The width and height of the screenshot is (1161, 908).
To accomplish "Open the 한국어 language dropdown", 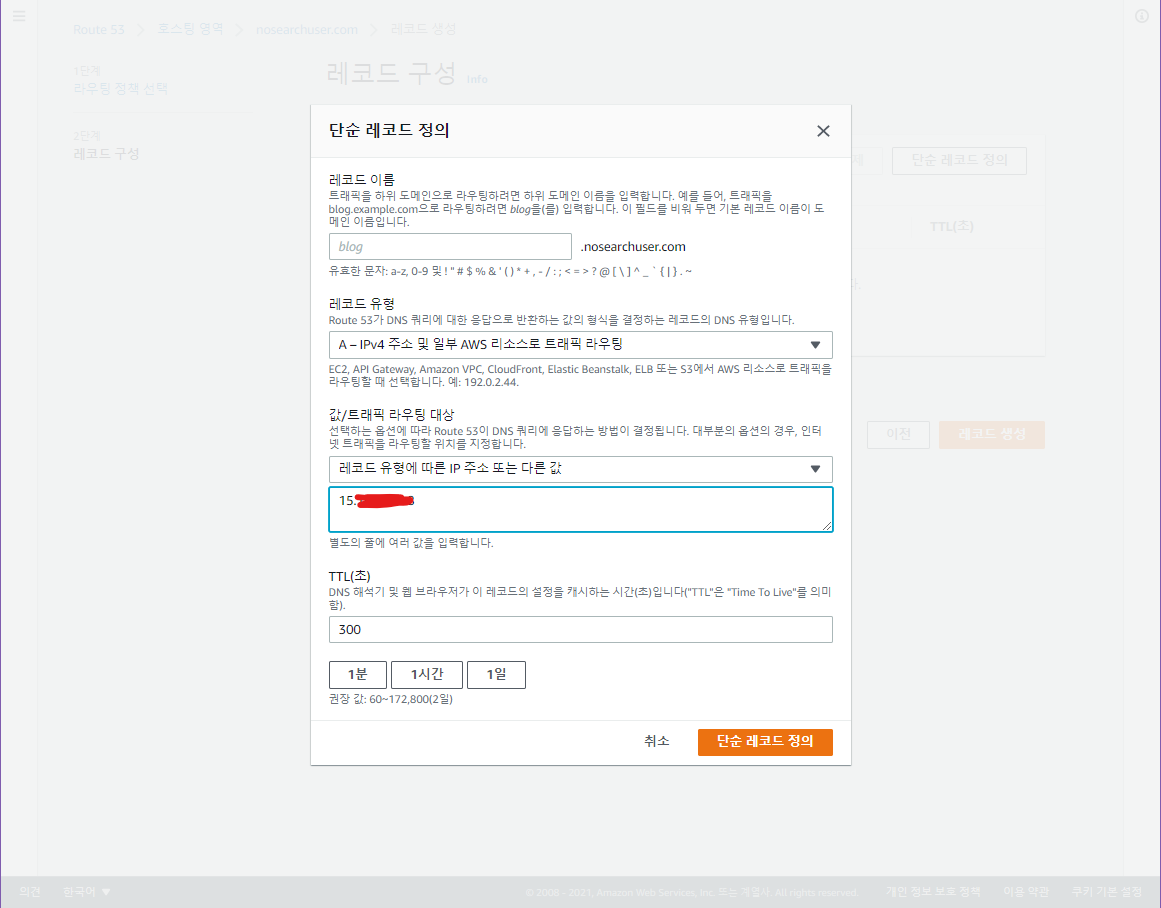I will 87,892.
